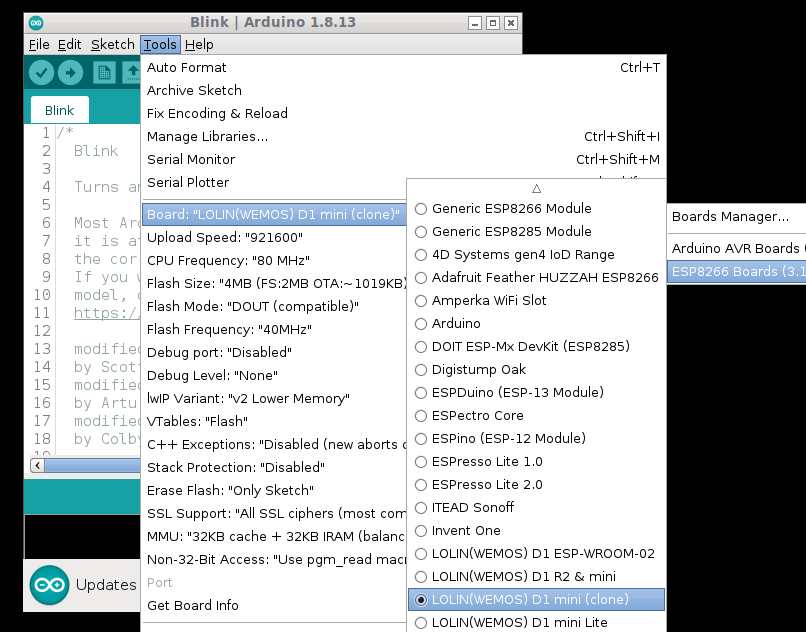Open MMU cache and IRAM submenu
The image size is (806, 632).
274,537
